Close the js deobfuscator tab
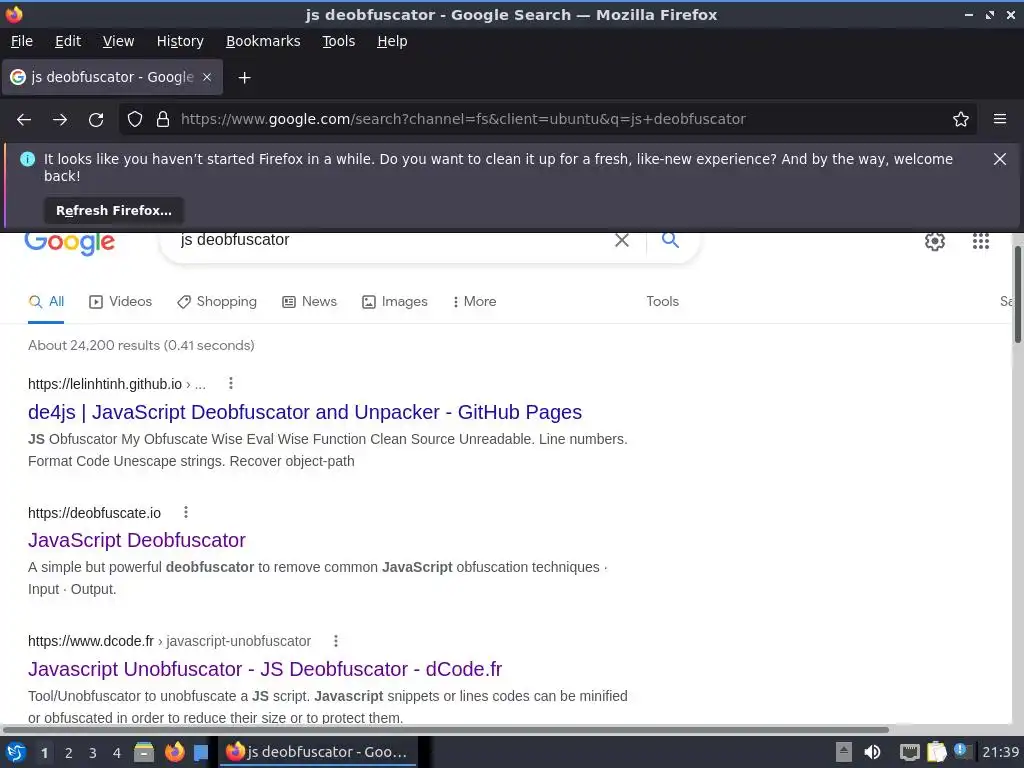The image size is (1024, 768). tap(207, 77)
